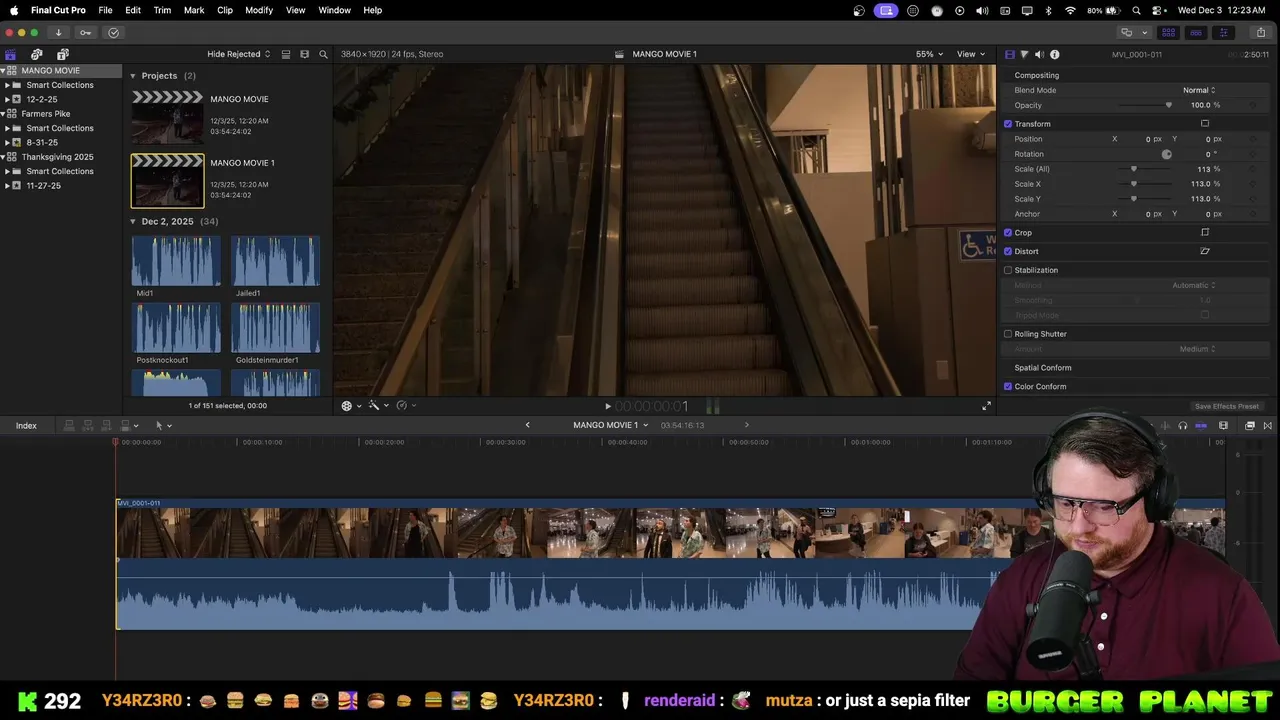Viewport: 1280px width, 720px height.
Task: Open the Trim menu
Action: click(x=162, y=10)
